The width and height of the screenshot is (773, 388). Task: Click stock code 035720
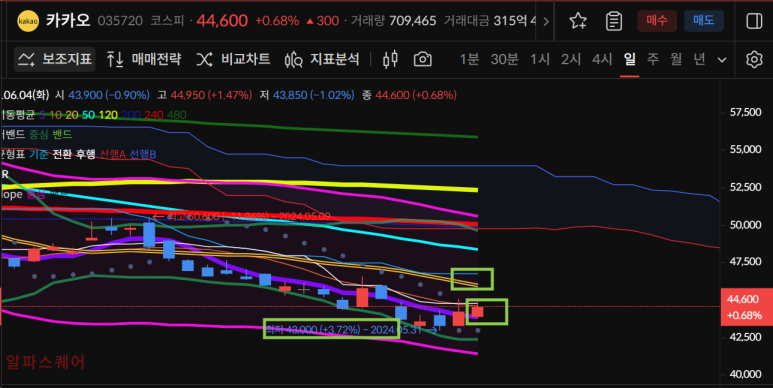point(120,21)
